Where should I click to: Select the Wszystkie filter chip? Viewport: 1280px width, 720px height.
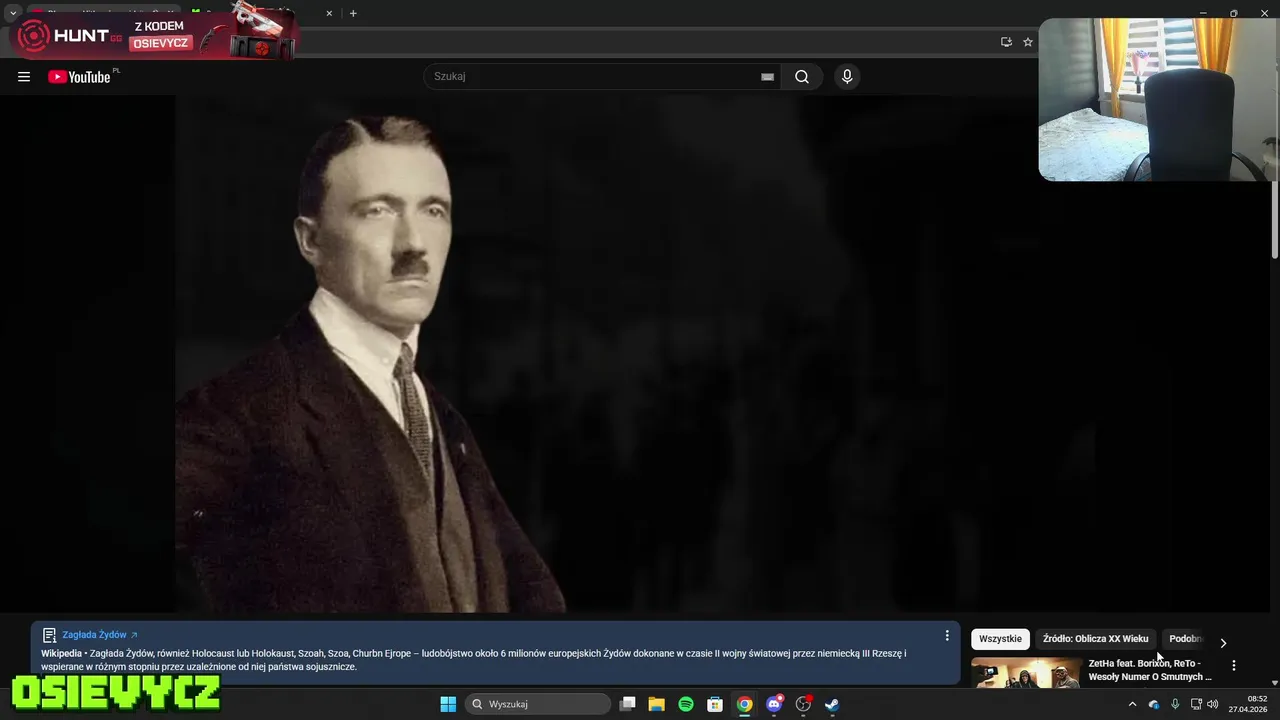click(x=1000, y=639)
